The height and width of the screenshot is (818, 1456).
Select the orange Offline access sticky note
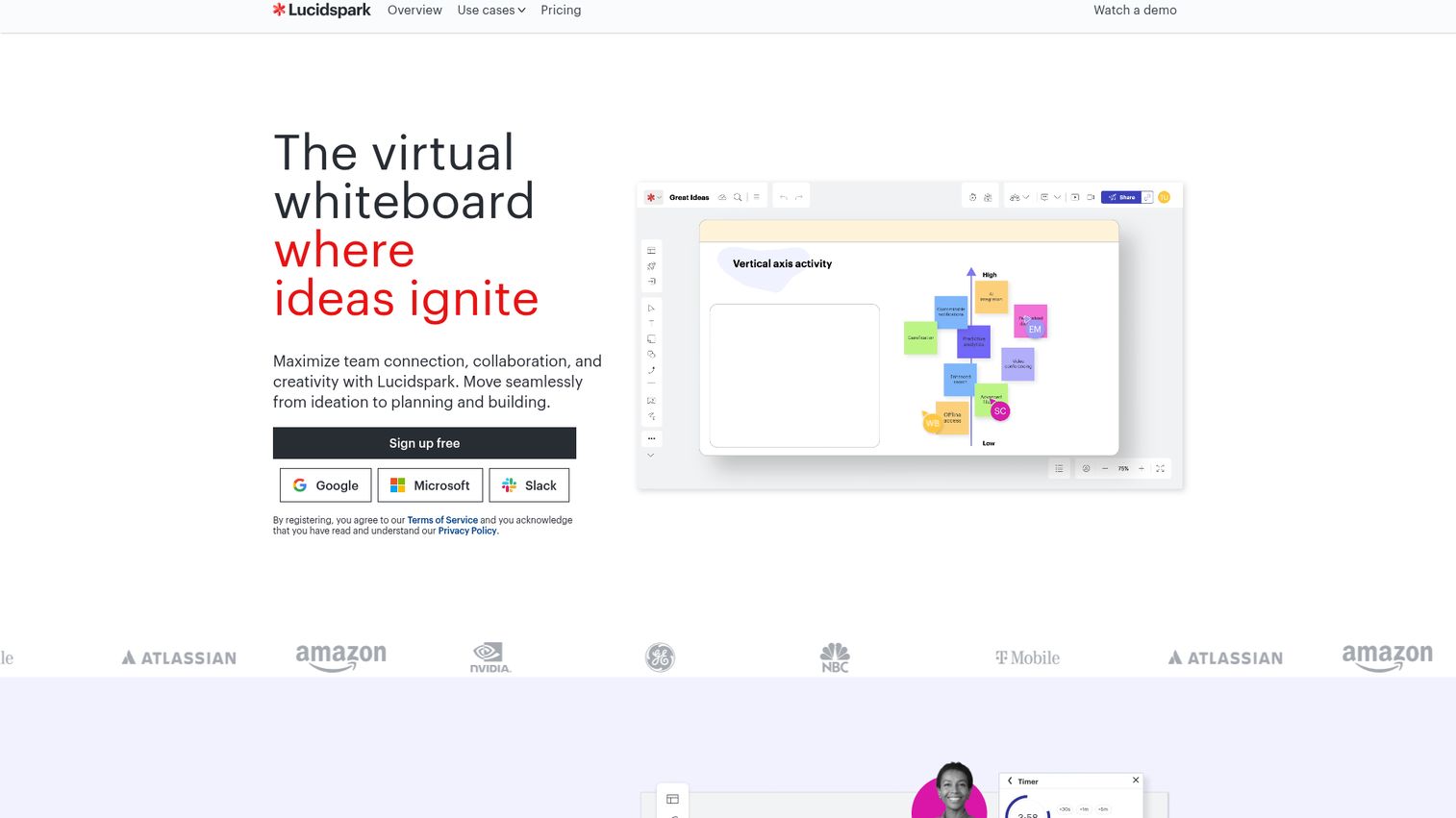click(x=952, y=417)
